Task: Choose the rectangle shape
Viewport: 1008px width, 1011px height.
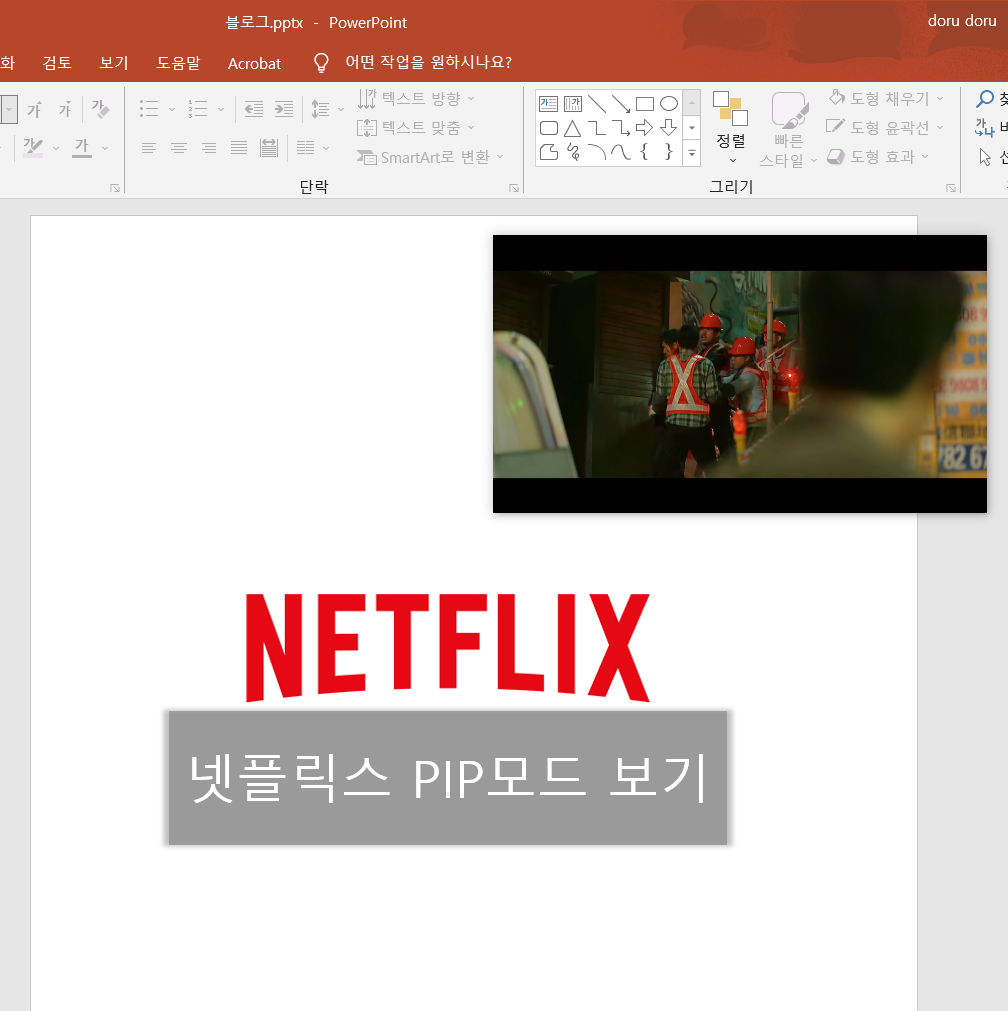Action: click(645, 103)
